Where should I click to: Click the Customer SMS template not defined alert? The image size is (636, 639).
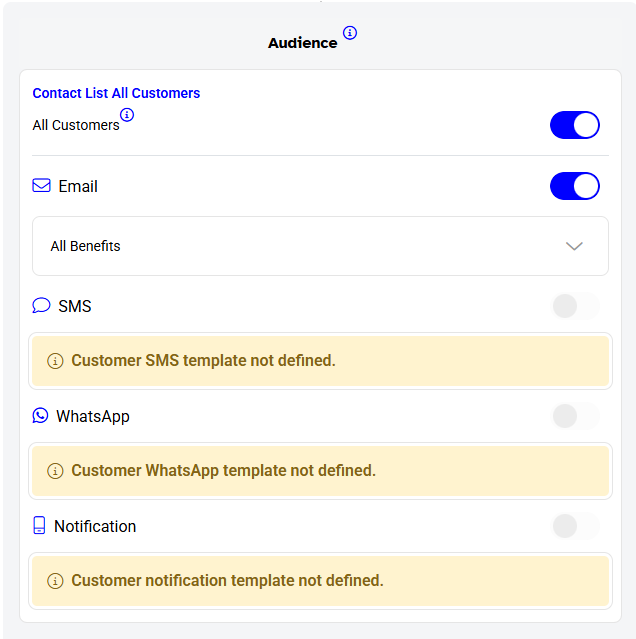[320, 361]
